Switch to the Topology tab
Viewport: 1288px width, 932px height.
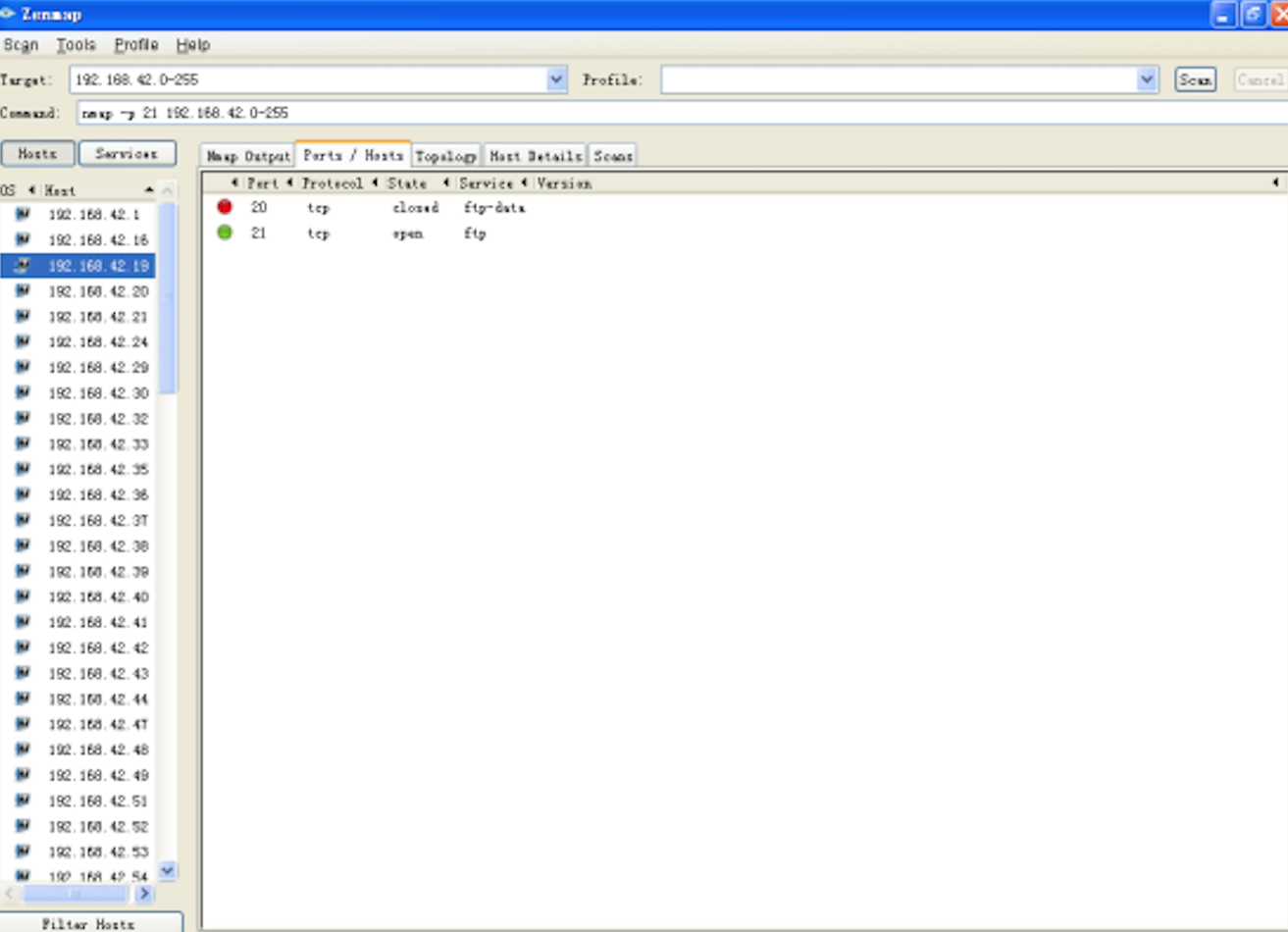[x=445, y=156]
